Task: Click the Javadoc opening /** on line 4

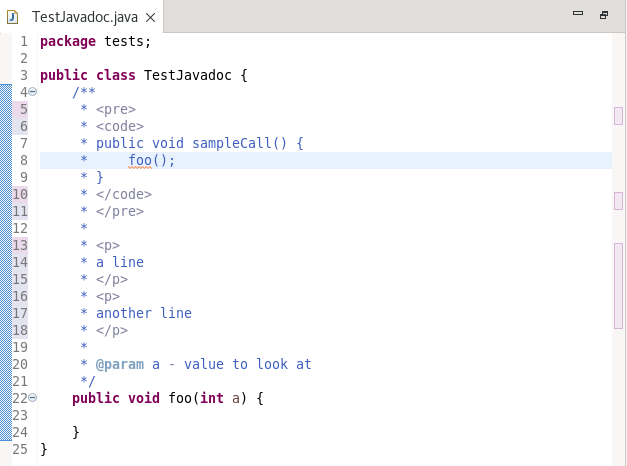Action: [x=84, y=92]
